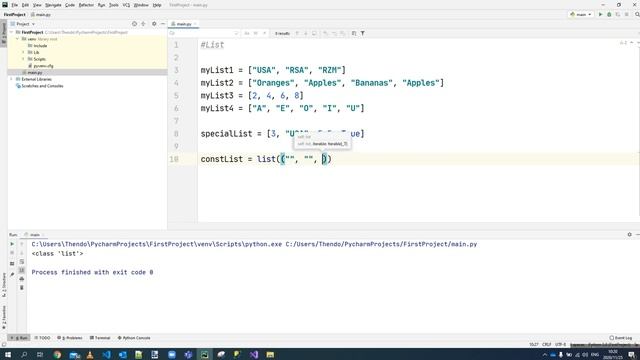Toggle Match Case option in find bar

point(247,33)
